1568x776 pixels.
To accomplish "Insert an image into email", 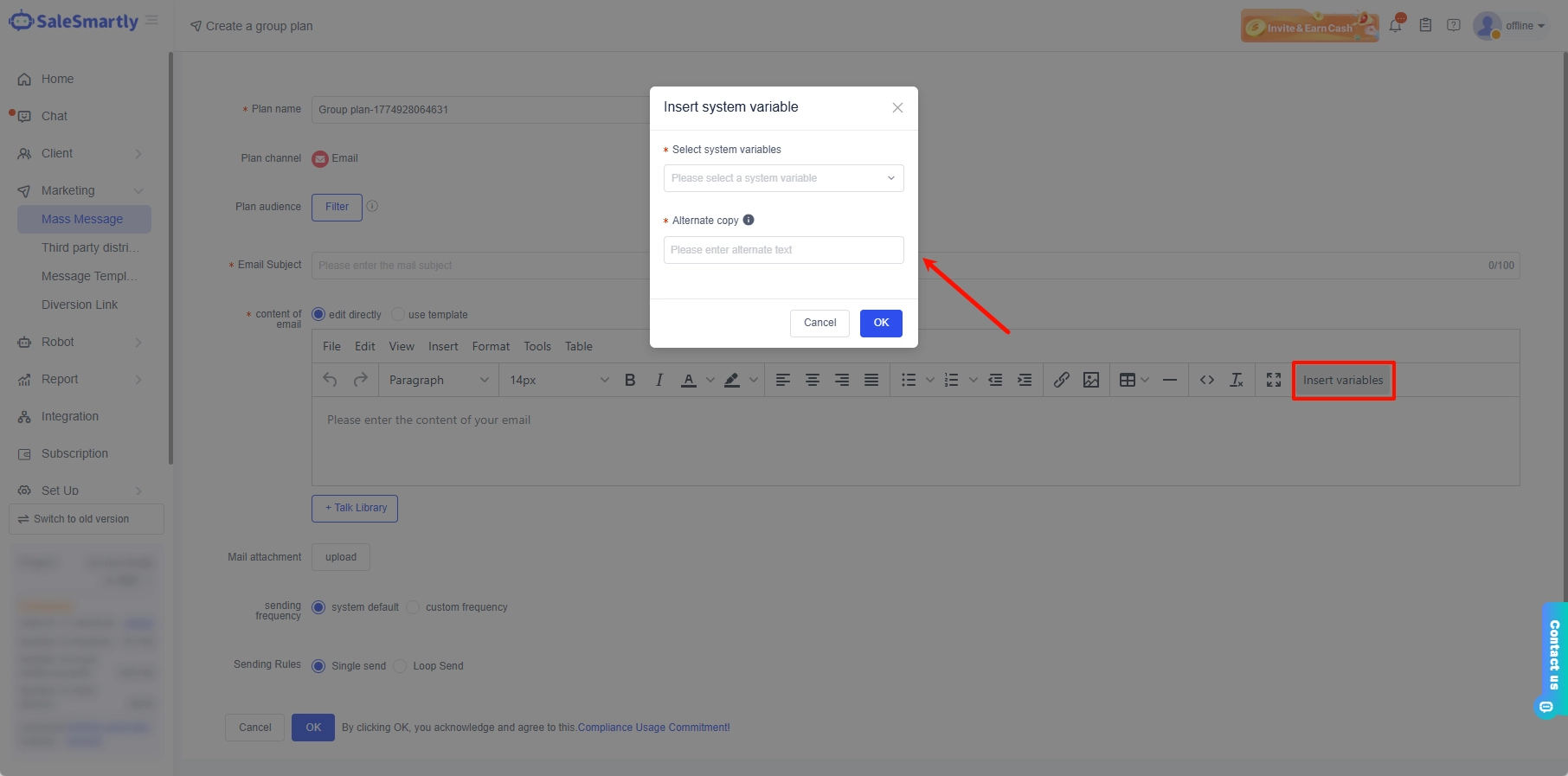I will pyautogui.click(x=1091, y=380).
